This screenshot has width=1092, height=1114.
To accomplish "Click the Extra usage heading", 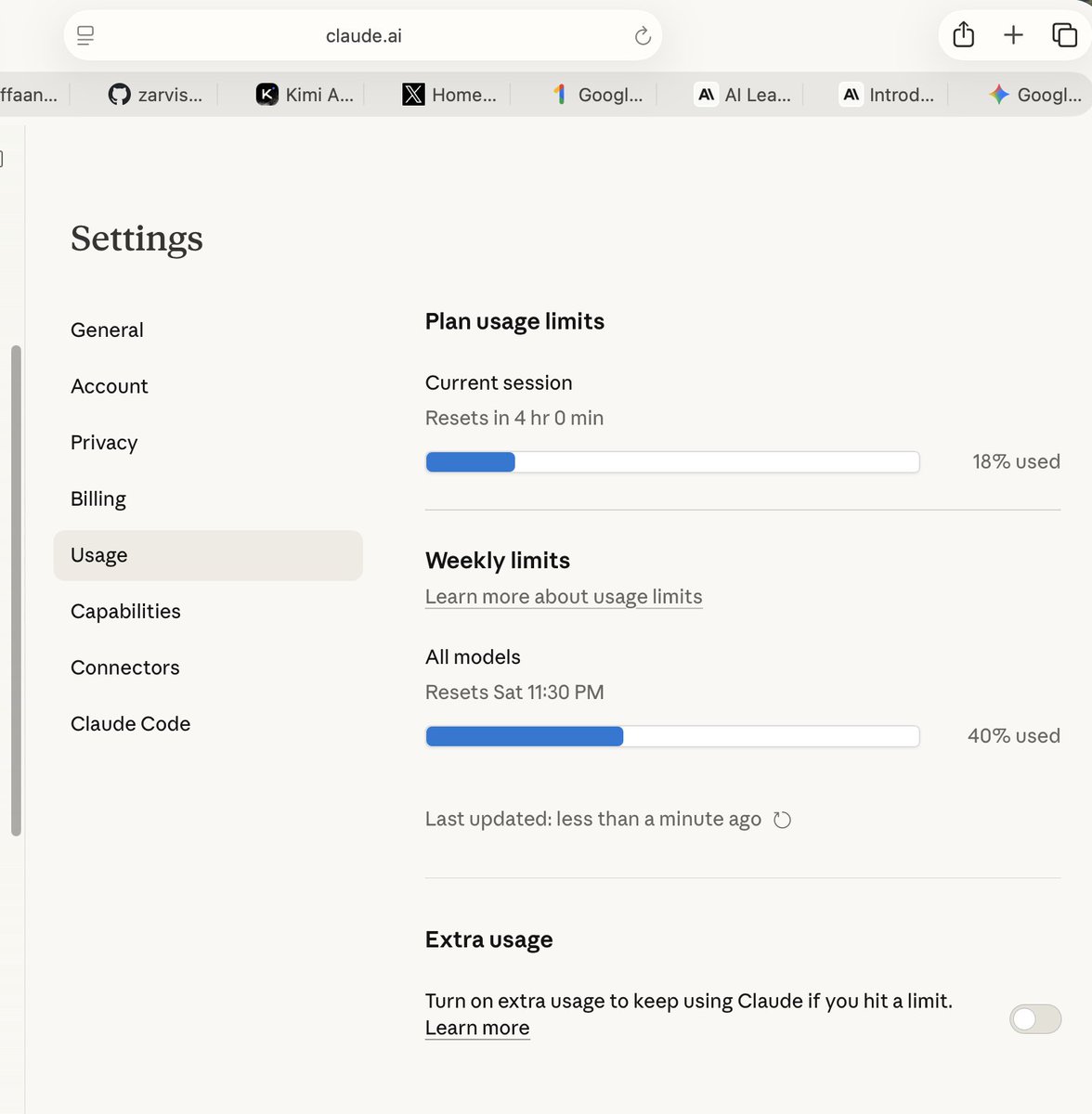I will click(x=489, y=940).
